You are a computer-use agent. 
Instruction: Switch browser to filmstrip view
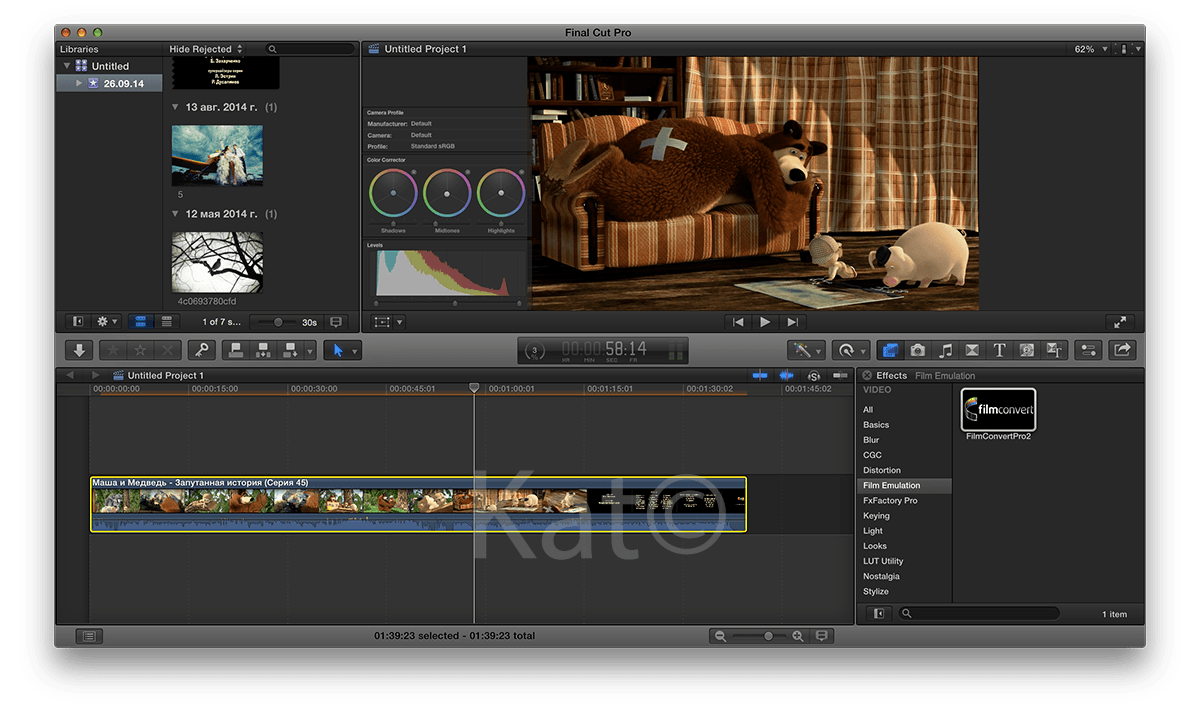click(140, 322)
